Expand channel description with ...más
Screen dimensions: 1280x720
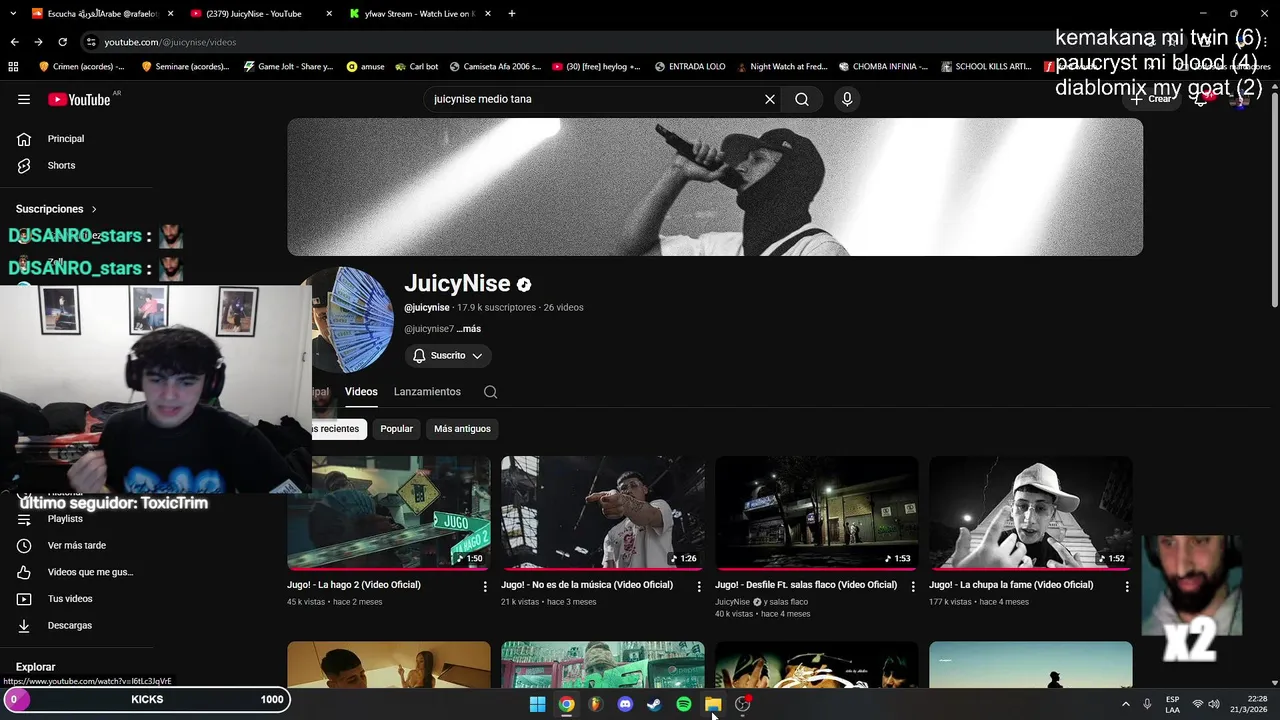[x=468, y=329]
